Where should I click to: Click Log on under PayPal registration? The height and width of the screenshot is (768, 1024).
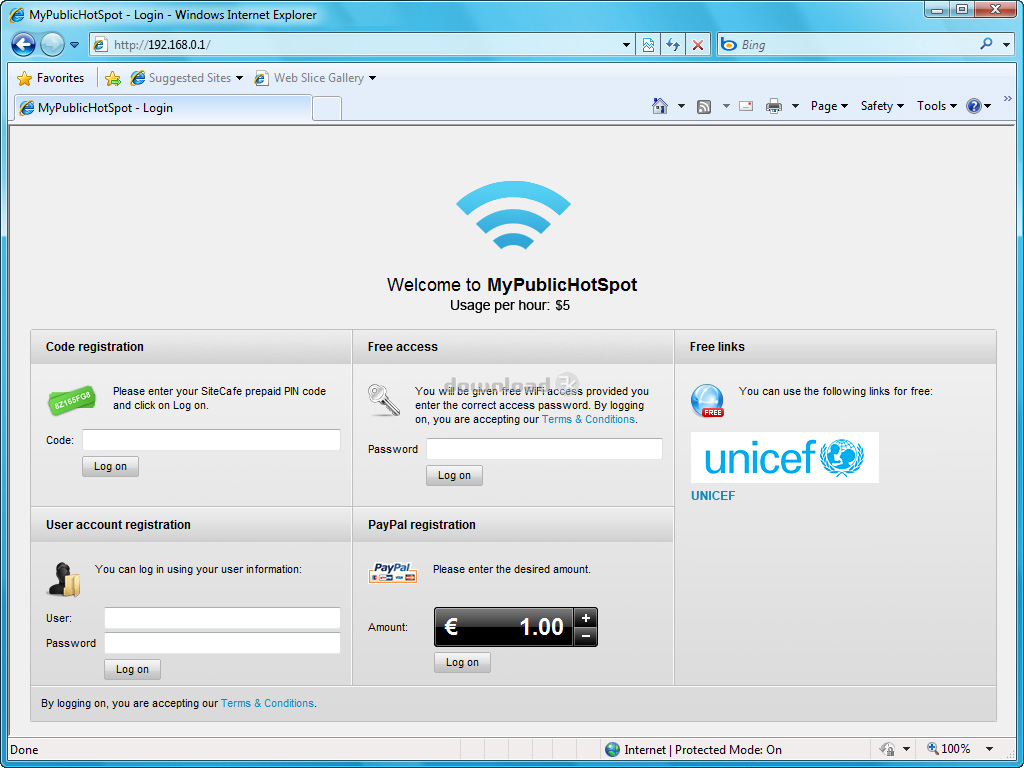(462, 662)
